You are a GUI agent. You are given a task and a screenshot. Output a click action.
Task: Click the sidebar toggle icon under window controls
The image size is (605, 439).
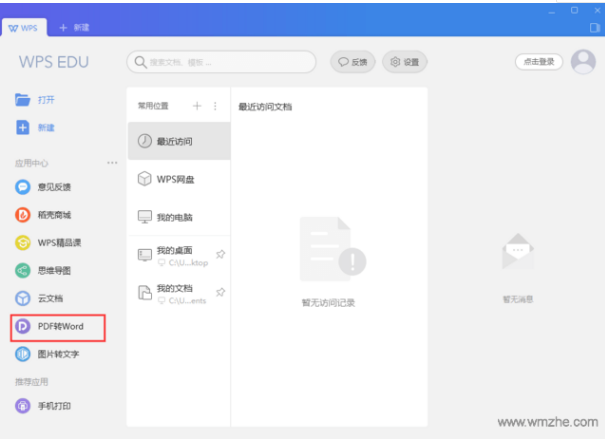595,28
